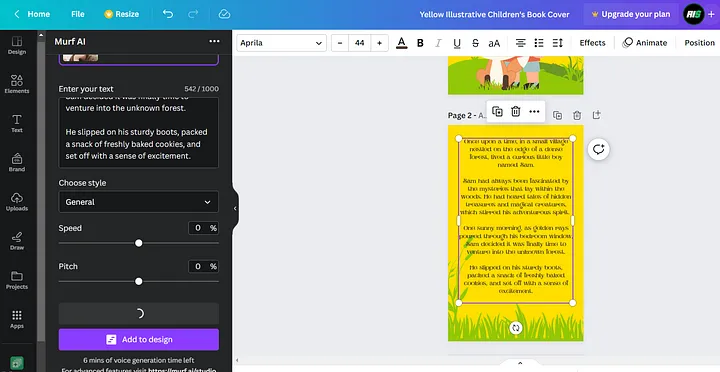Open text color picker icon
This screenshot has width=720, height=372.
point(402,43)
